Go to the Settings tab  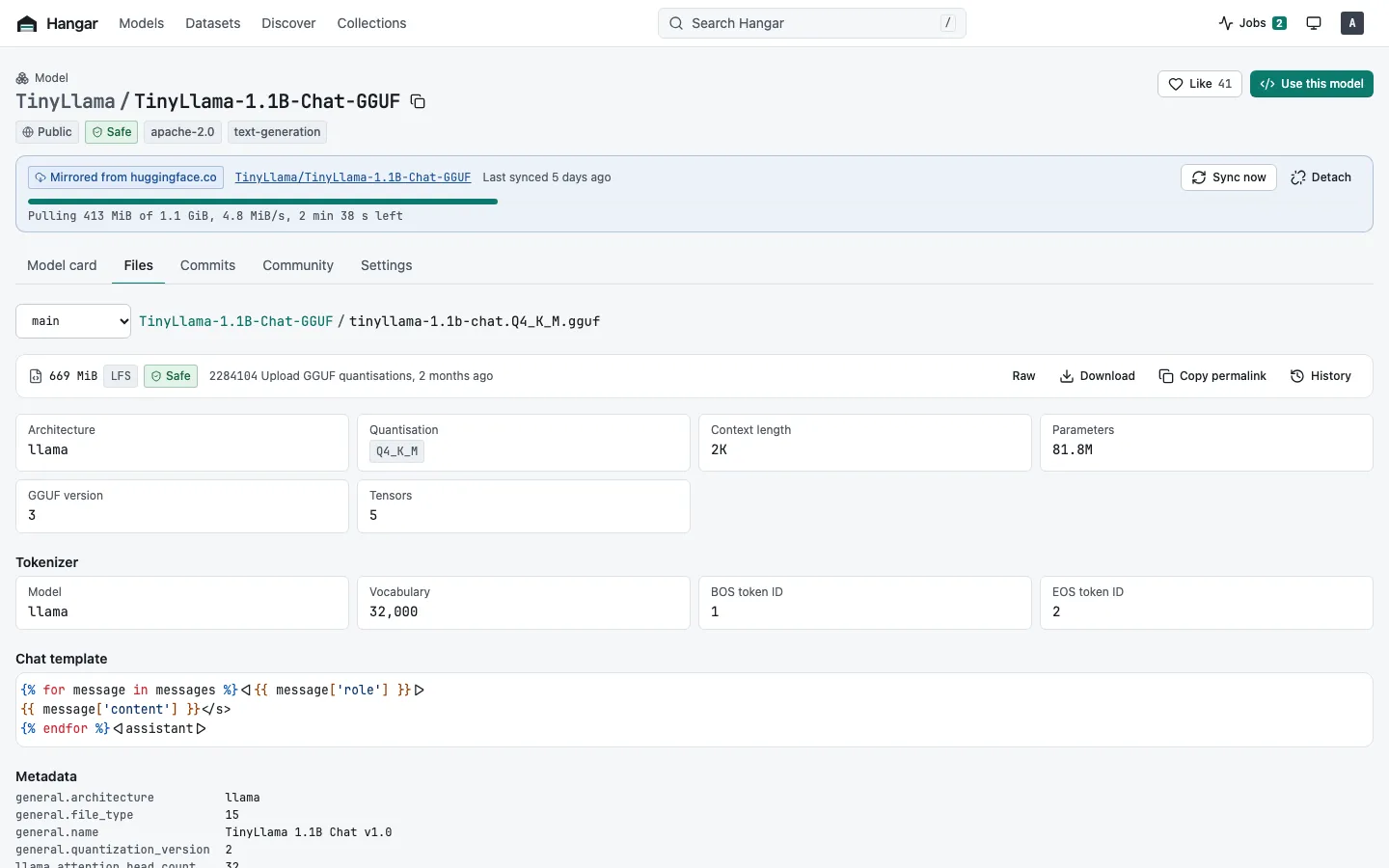(x=386, y=265)
